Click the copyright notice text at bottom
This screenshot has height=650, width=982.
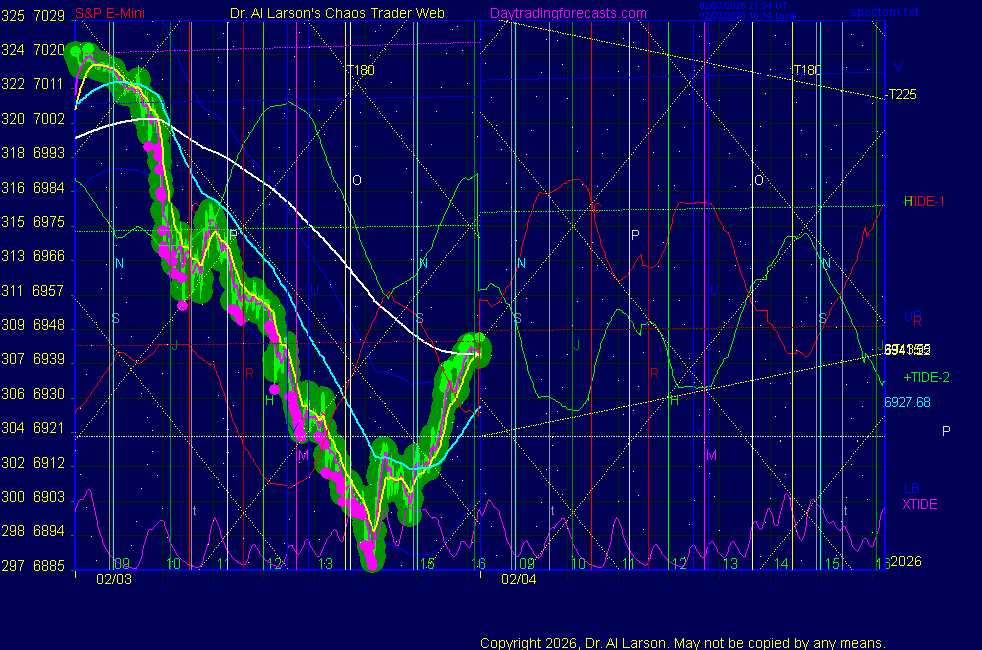point(683,643)
